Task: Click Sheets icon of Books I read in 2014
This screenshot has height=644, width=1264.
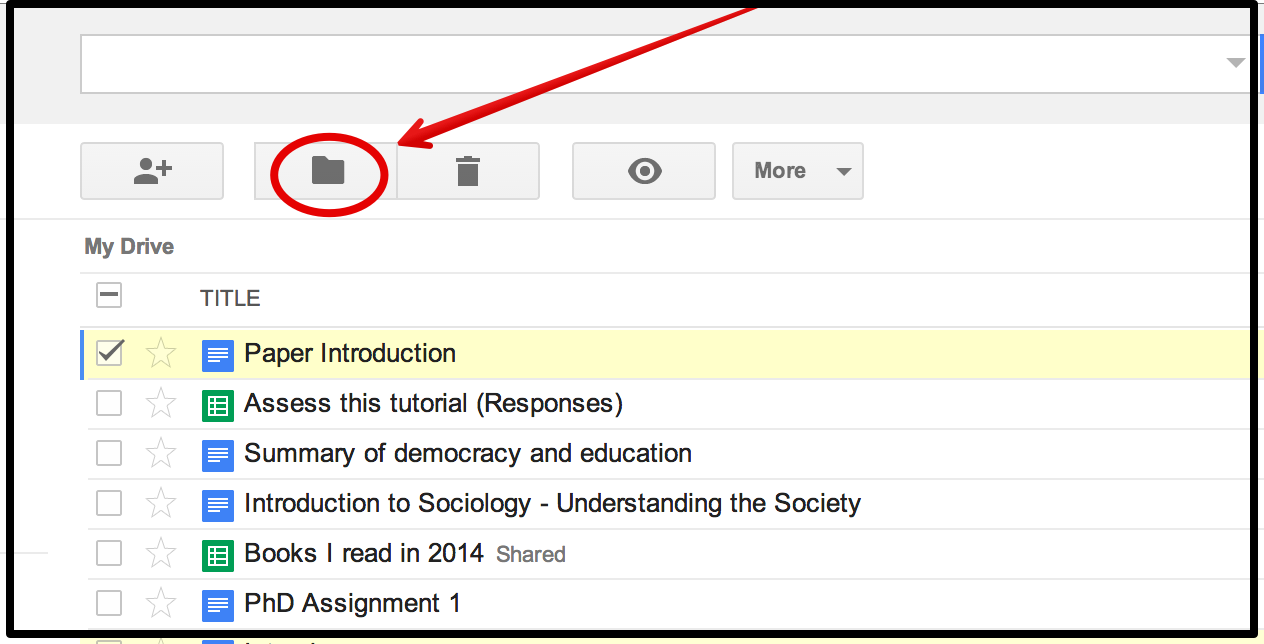Action: (218, 555)
